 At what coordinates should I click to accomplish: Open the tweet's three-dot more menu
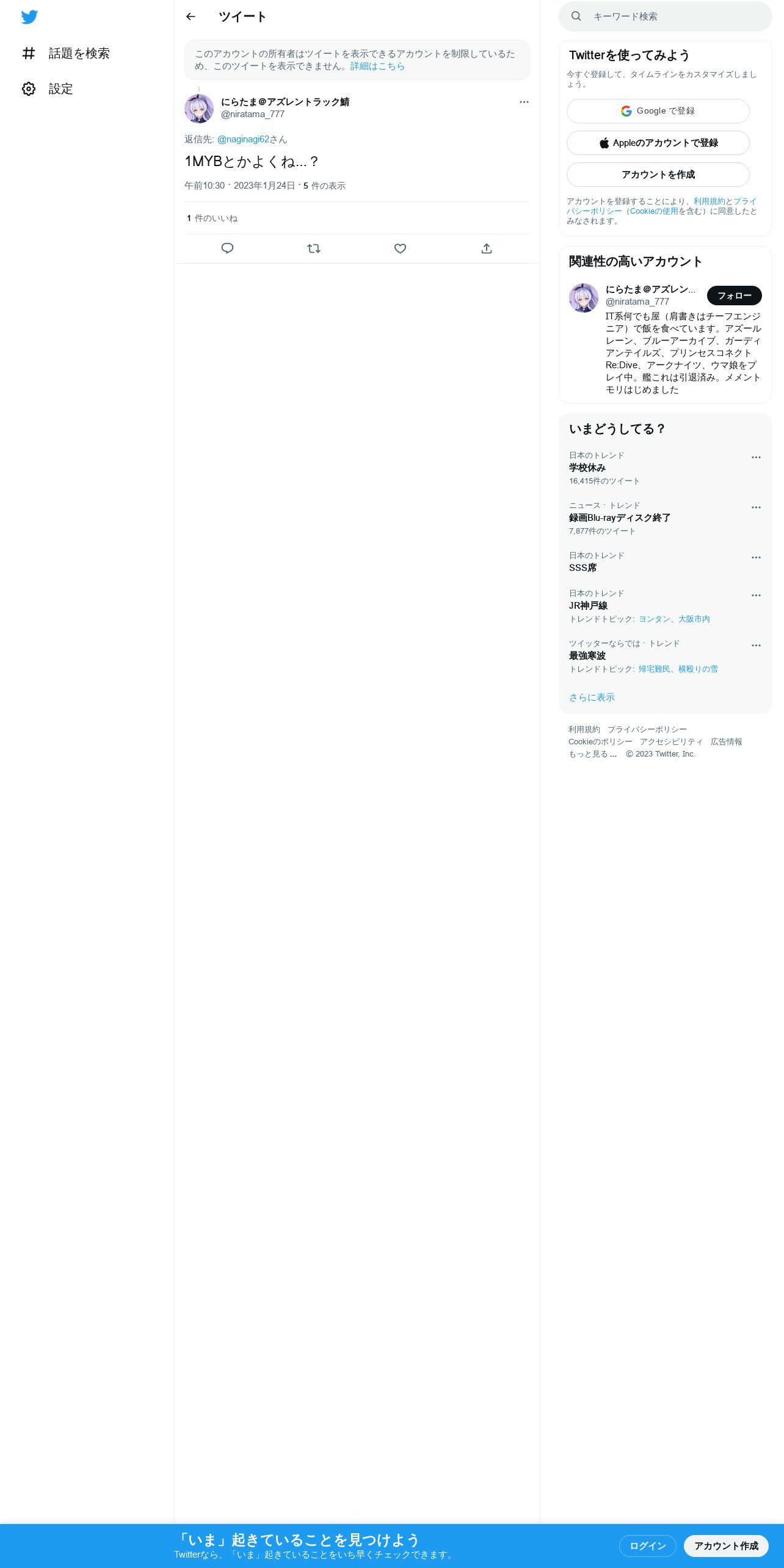[524, 102]
